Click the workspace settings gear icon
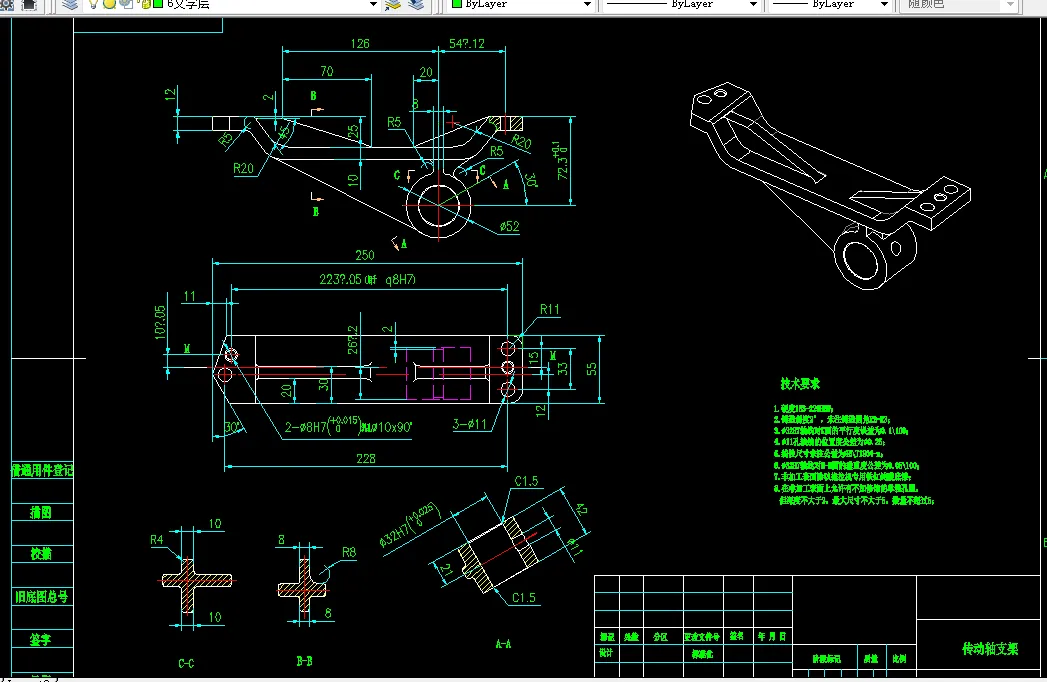Viewport: 1047px width, 682px height. [7, 5]
